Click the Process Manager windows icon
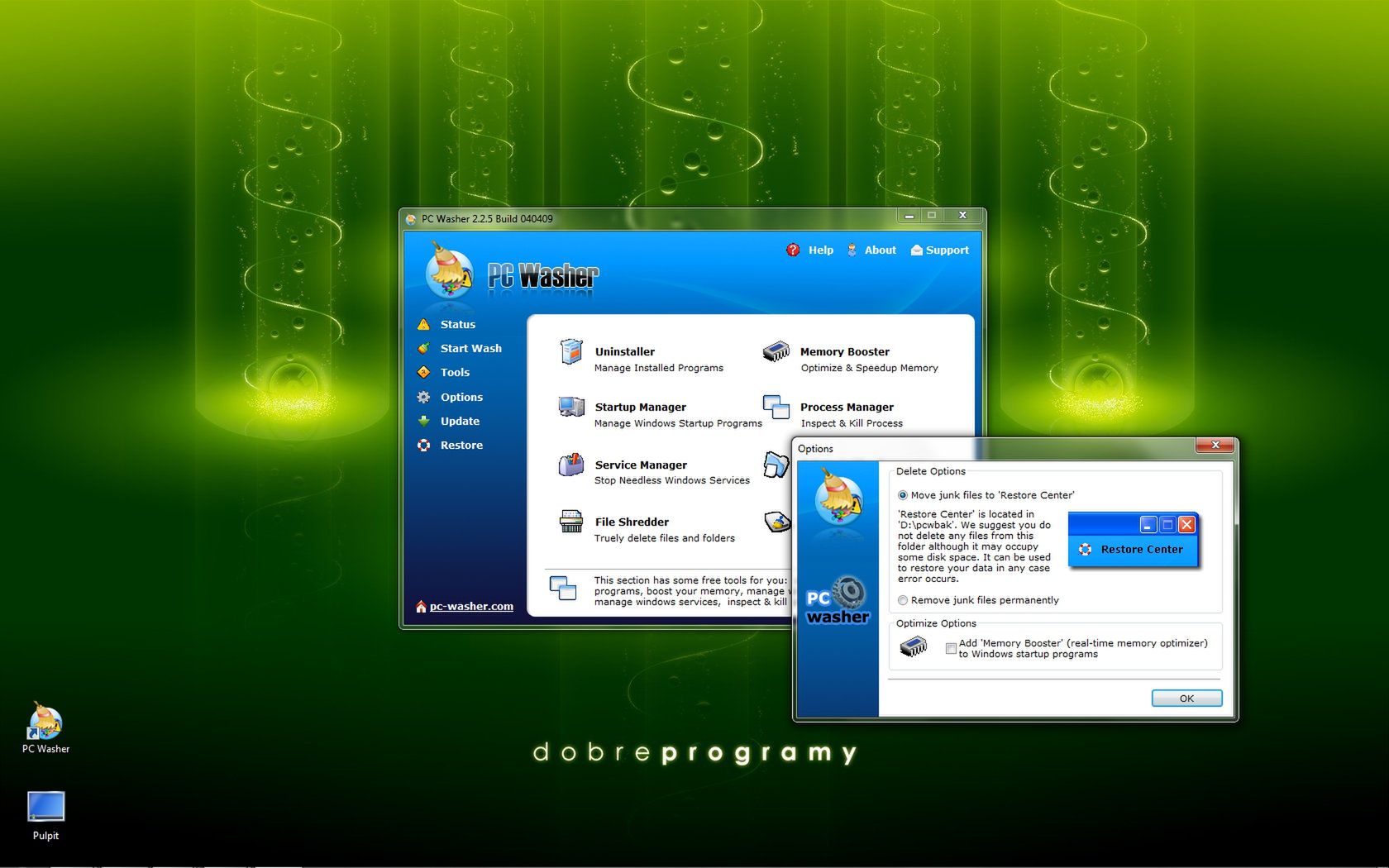Image resolution: width=1389 pixels, height=868 pixels. (x=776, y=407)
